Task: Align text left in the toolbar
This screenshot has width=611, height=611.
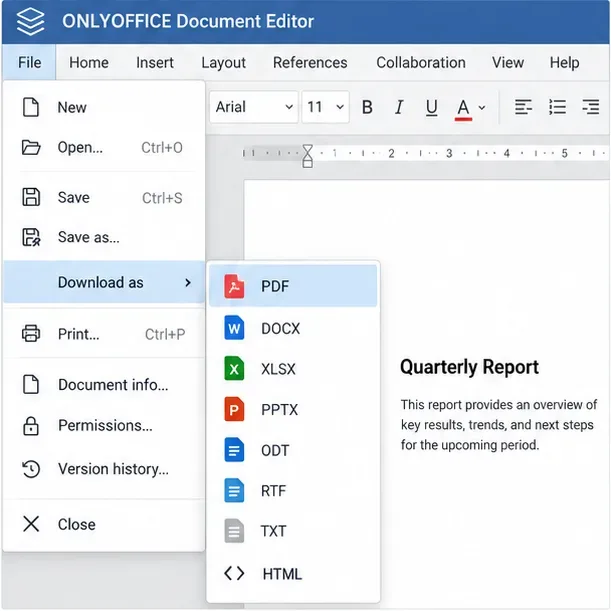Action: coord(523,107)
